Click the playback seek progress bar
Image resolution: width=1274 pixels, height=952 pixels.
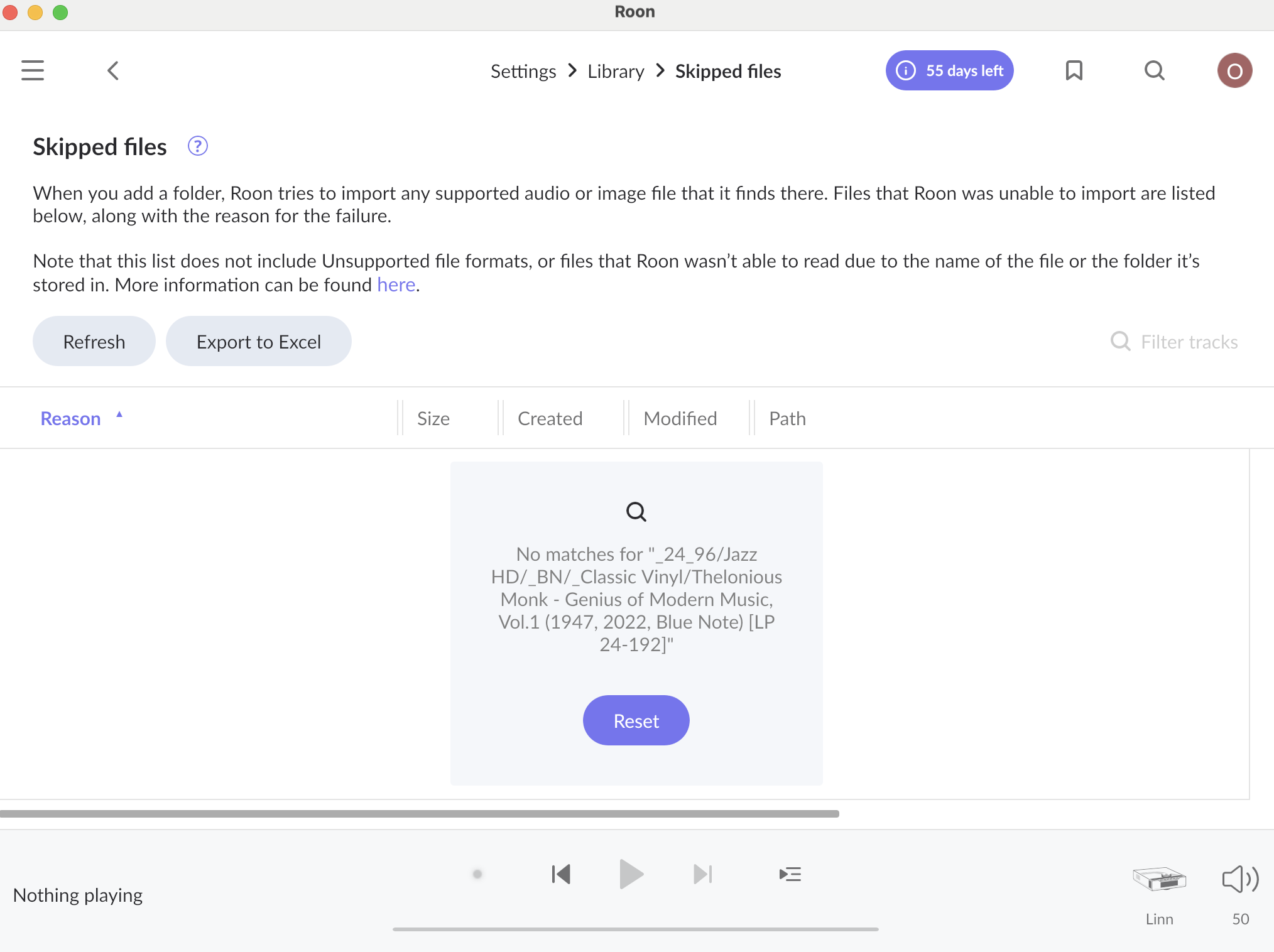click(636, 929)
